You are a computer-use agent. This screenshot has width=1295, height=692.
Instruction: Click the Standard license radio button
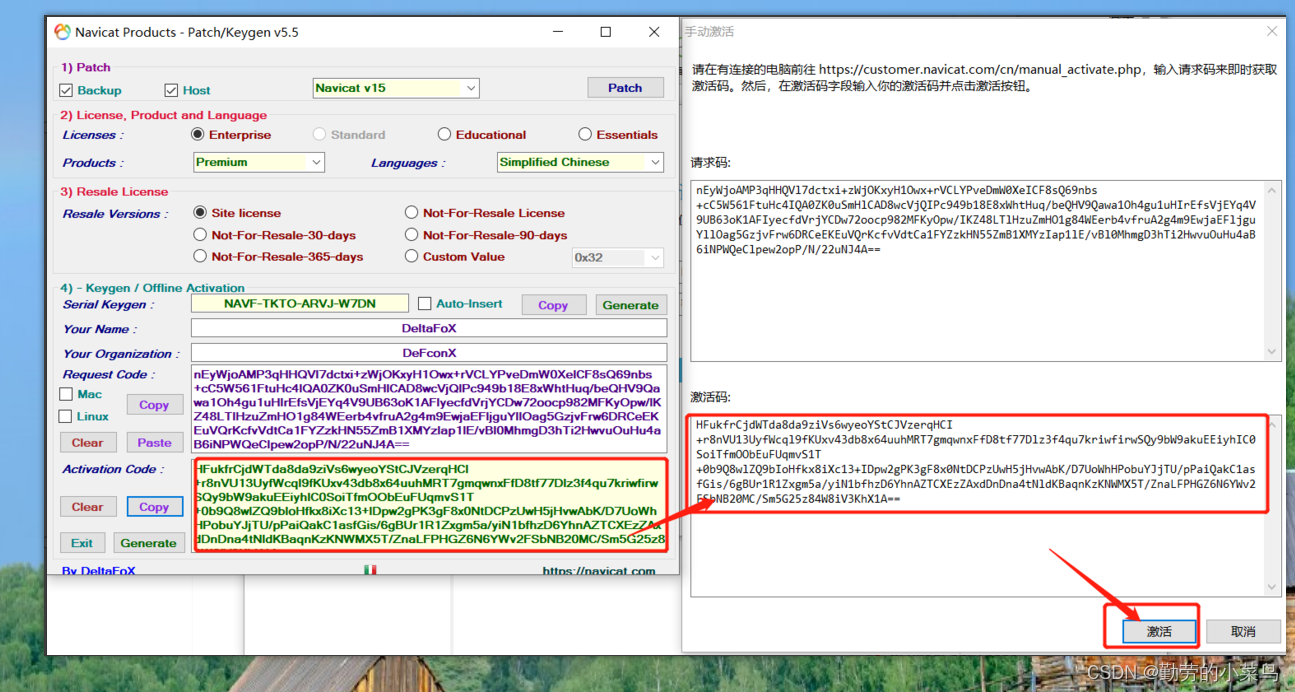(x=320, y=134)
